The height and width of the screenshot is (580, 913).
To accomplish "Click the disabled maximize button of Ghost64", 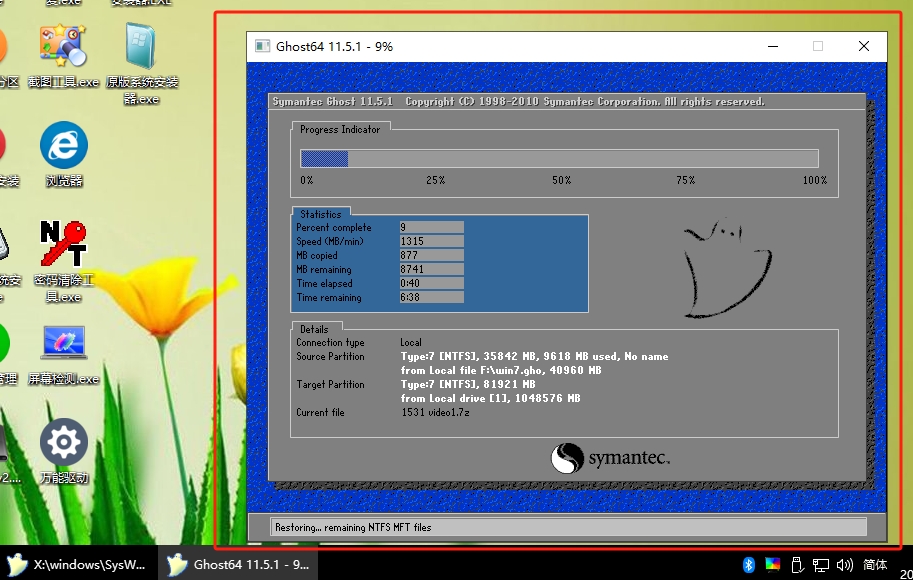I will (818, 47).
